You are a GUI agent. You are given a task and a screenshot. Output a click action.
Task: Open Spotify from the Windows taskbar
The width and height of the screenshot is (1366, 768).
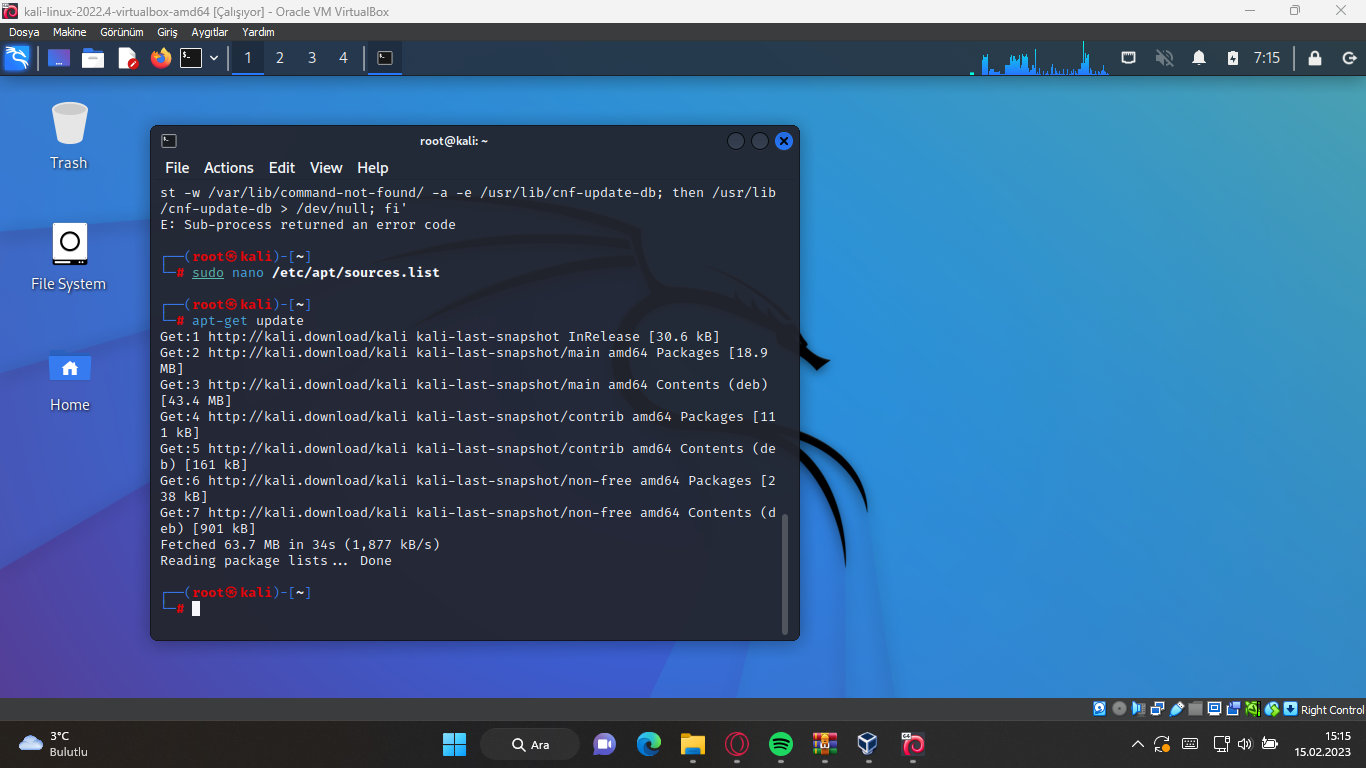[781, 744]
